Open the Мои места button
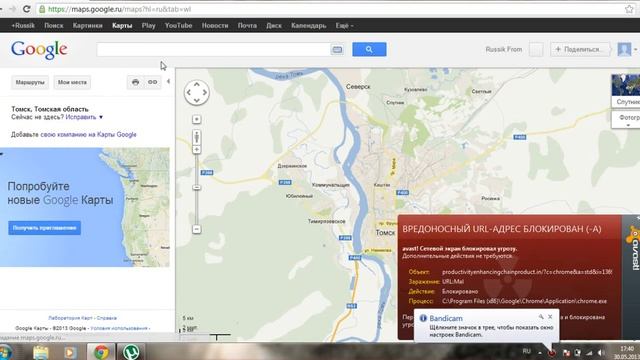The height and width of the screenshot is (360, 640). [72, 82]
